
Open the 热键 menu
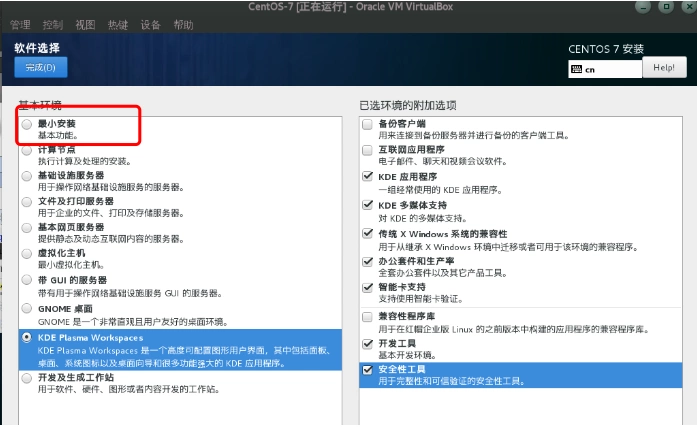coord(118,25)
